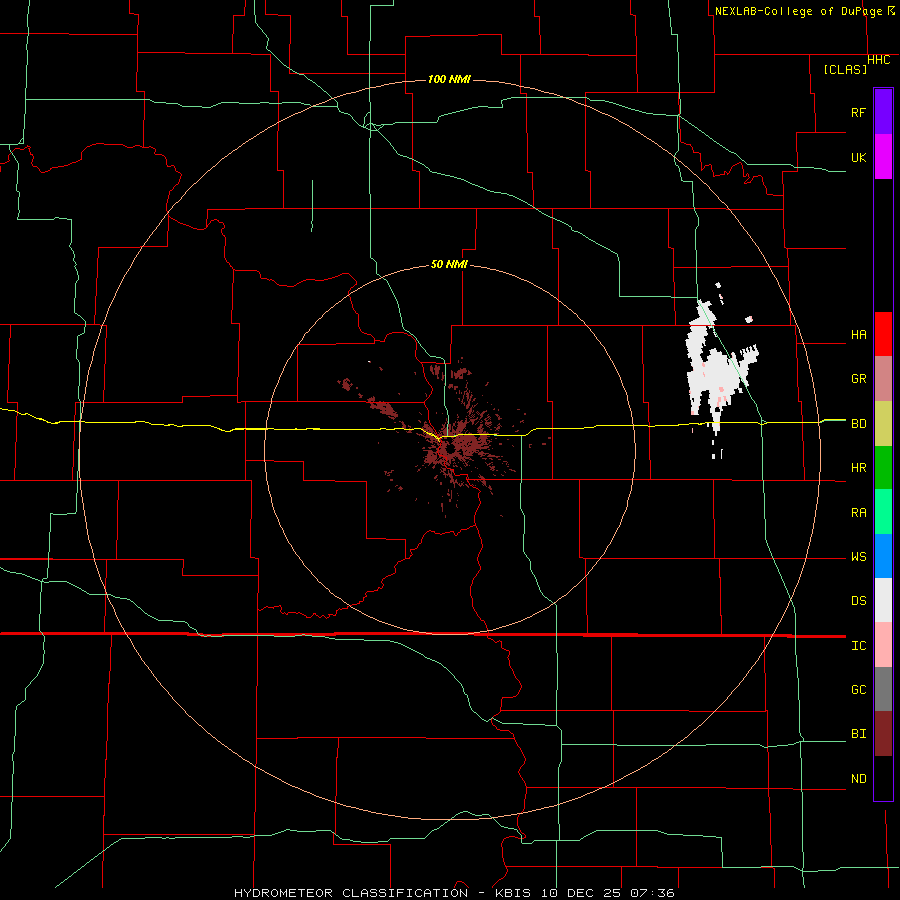The width and height of the screenshot is (900, 900).
Task: Click the WS blue legend swatch
Action: click(x=883, y=556)
